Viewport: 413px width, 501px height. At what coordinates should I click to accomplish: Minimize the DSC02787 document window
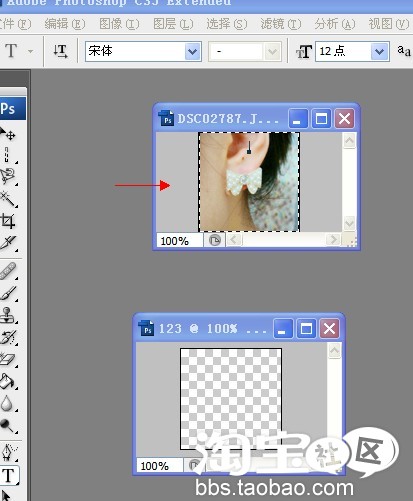click(298, 118)
